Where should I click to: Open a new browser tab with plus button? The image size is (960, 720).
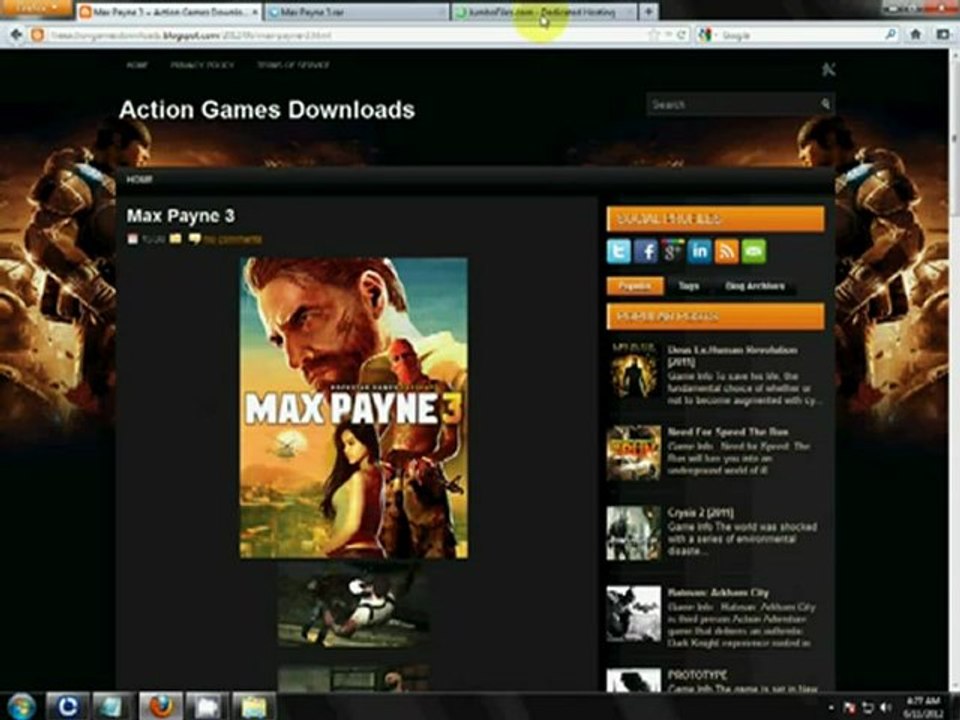point(648,11)
